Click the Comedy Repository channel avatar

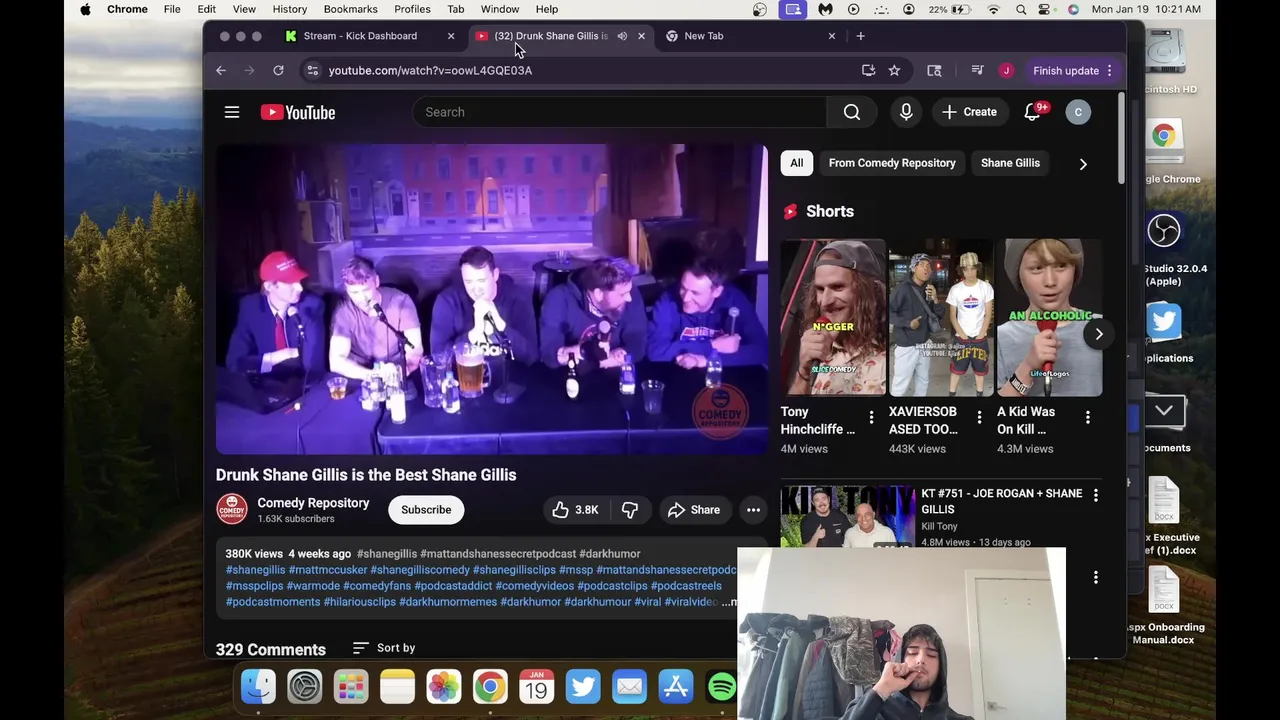pyautogui.click(x=232, y=510)
